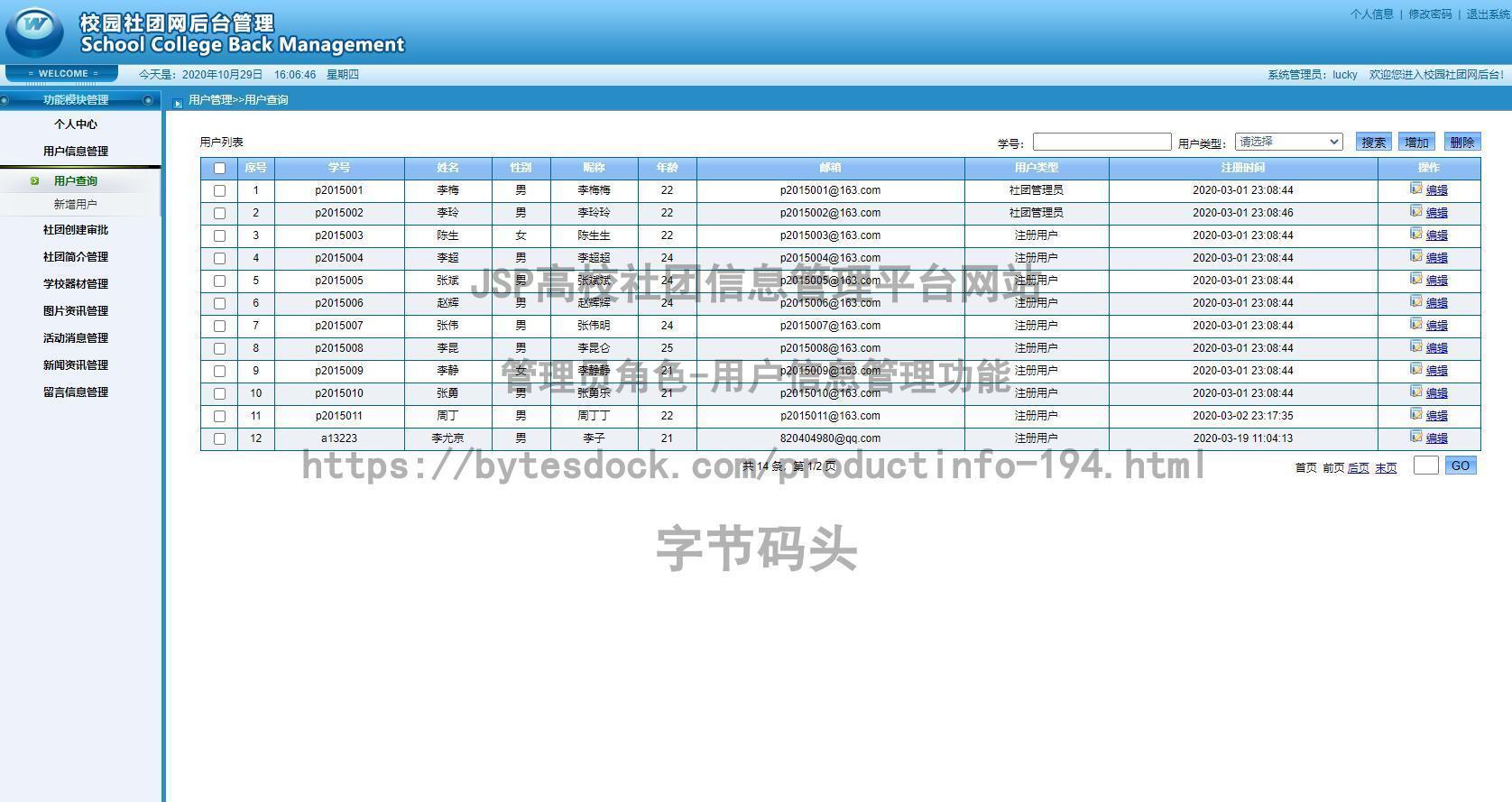Image resolution: width=1512 pixels, height=802 pixels.
Task: Check the box for user a13223
Action: 219,438
